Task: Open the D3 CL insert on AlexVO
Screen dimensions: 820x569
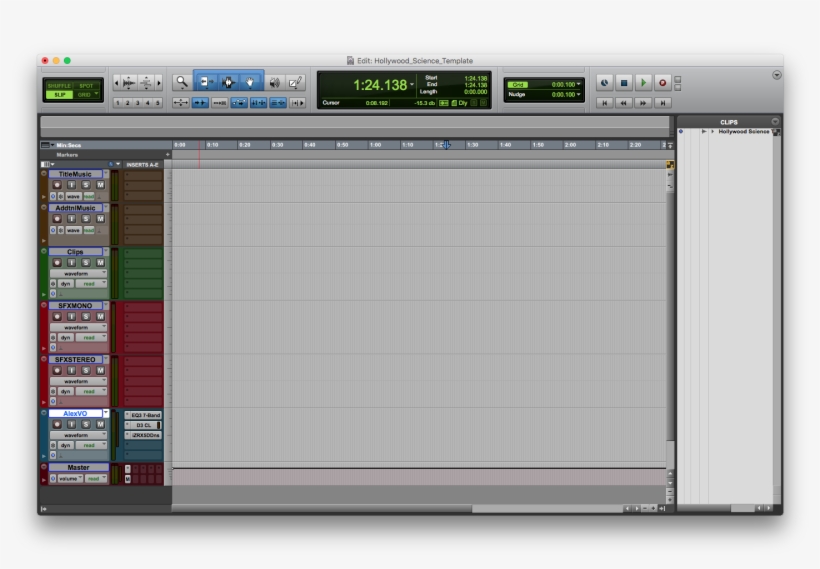Action: (x=143, y=425)
